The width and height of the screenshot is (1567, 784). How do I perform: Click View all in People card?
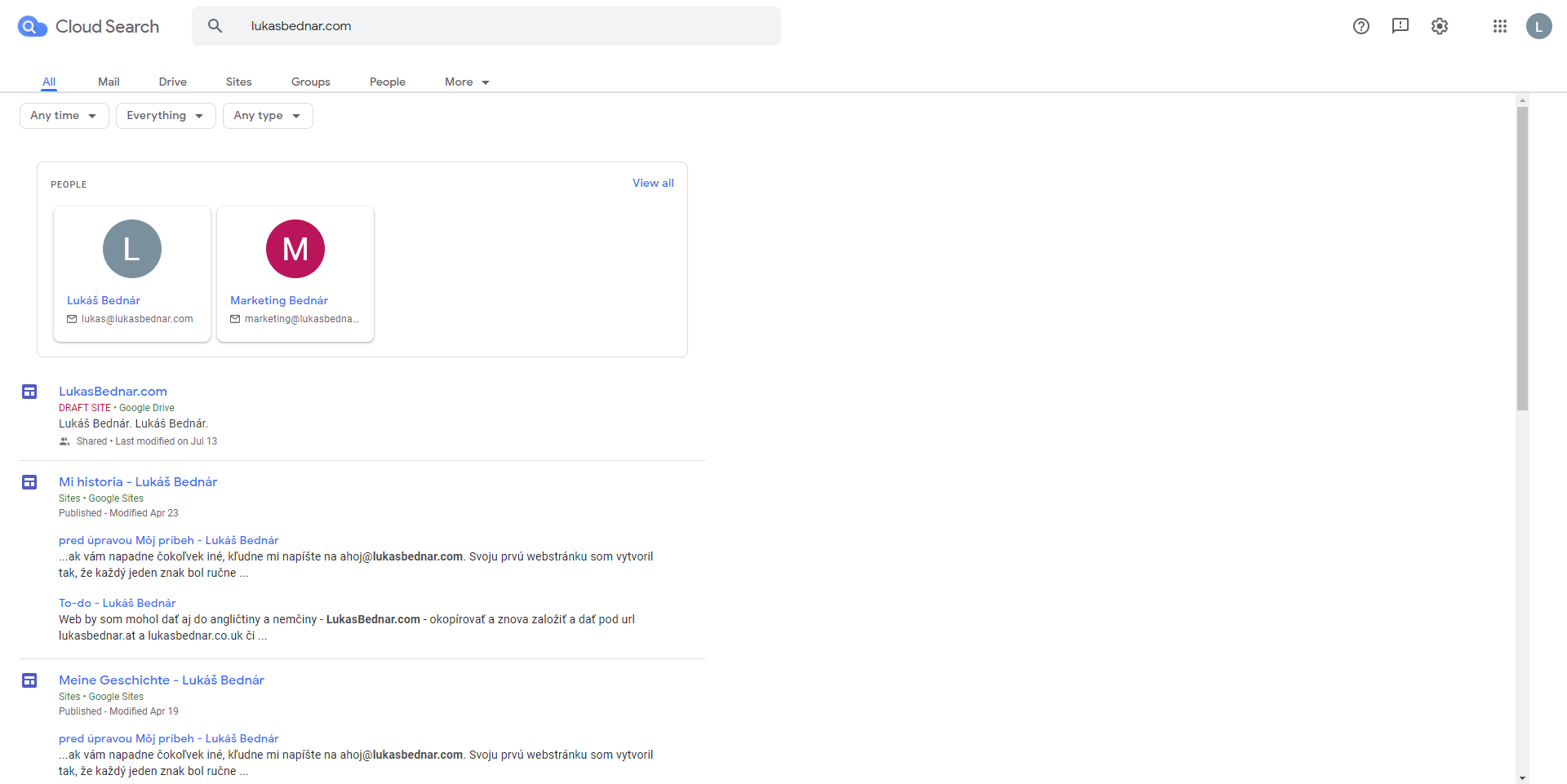(653, 183)
